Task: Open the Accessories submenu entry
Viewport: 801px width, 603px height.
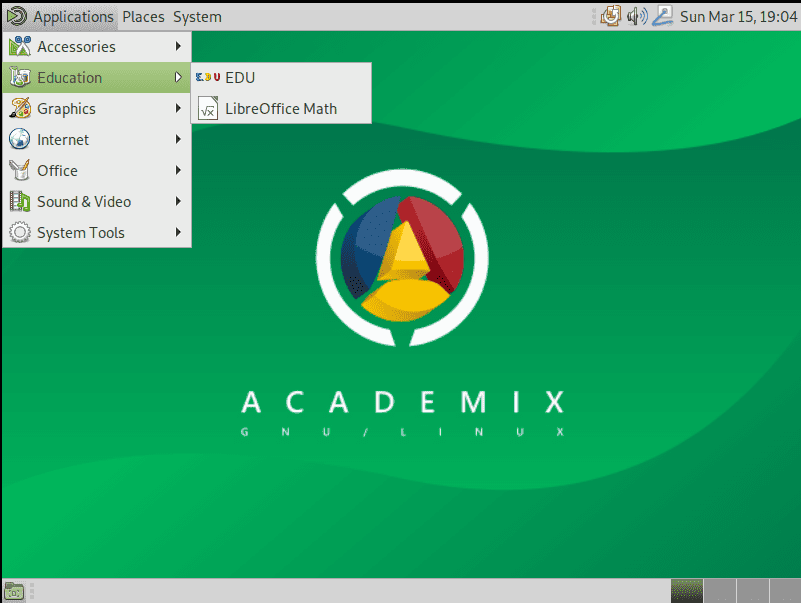Action: (97, 47)
